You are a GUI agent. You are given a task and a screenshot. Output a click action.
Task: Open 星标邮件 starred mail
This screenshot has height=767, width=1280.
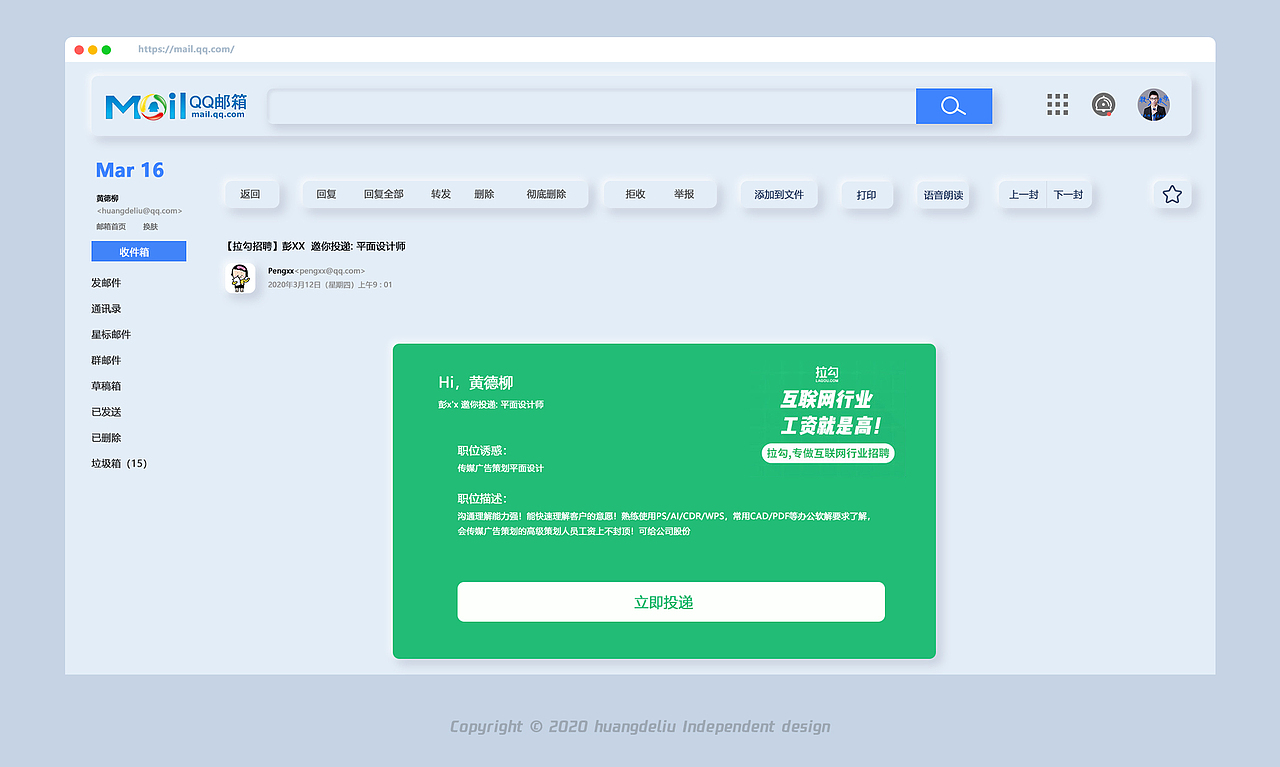[x=111, y=335]
